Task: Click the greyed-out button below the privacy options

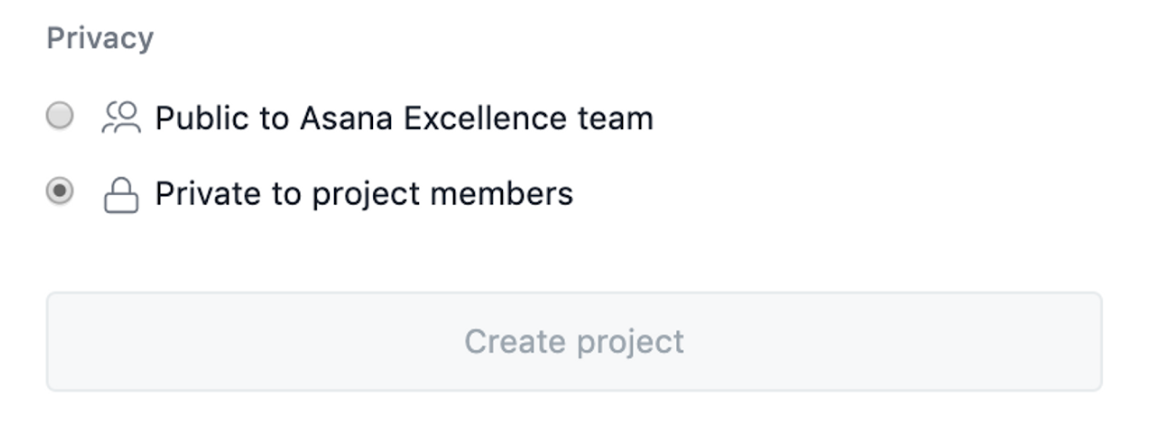Action: 574,341
